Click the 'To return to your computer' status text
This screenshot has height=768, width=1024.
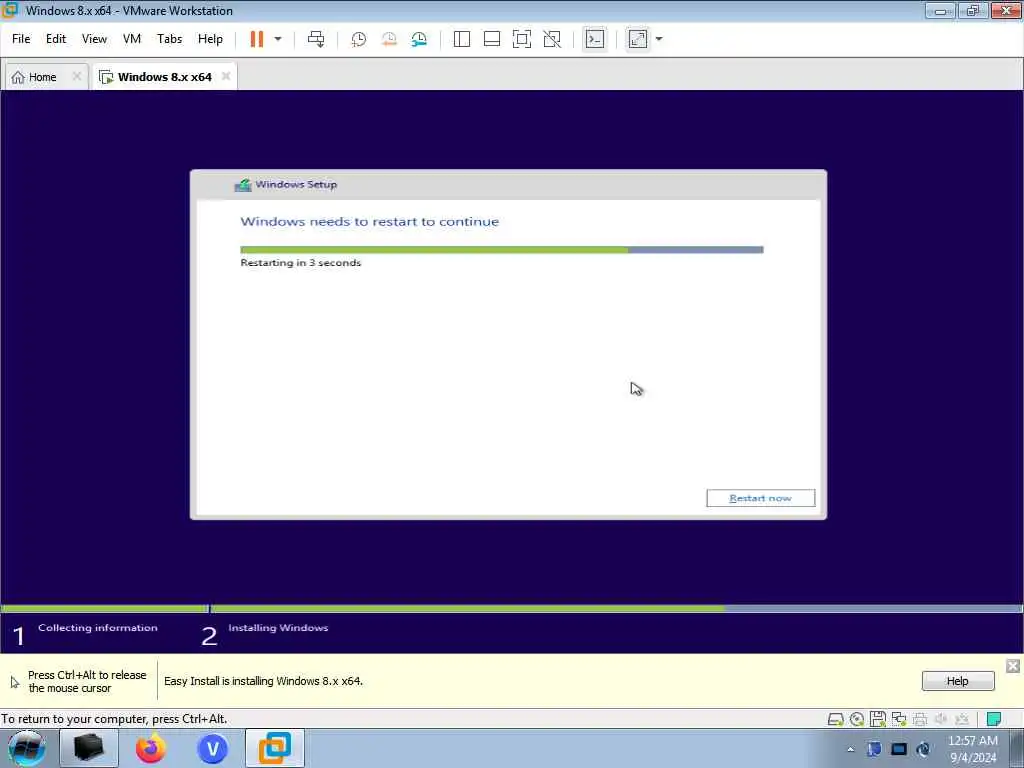tap(114, 719)
